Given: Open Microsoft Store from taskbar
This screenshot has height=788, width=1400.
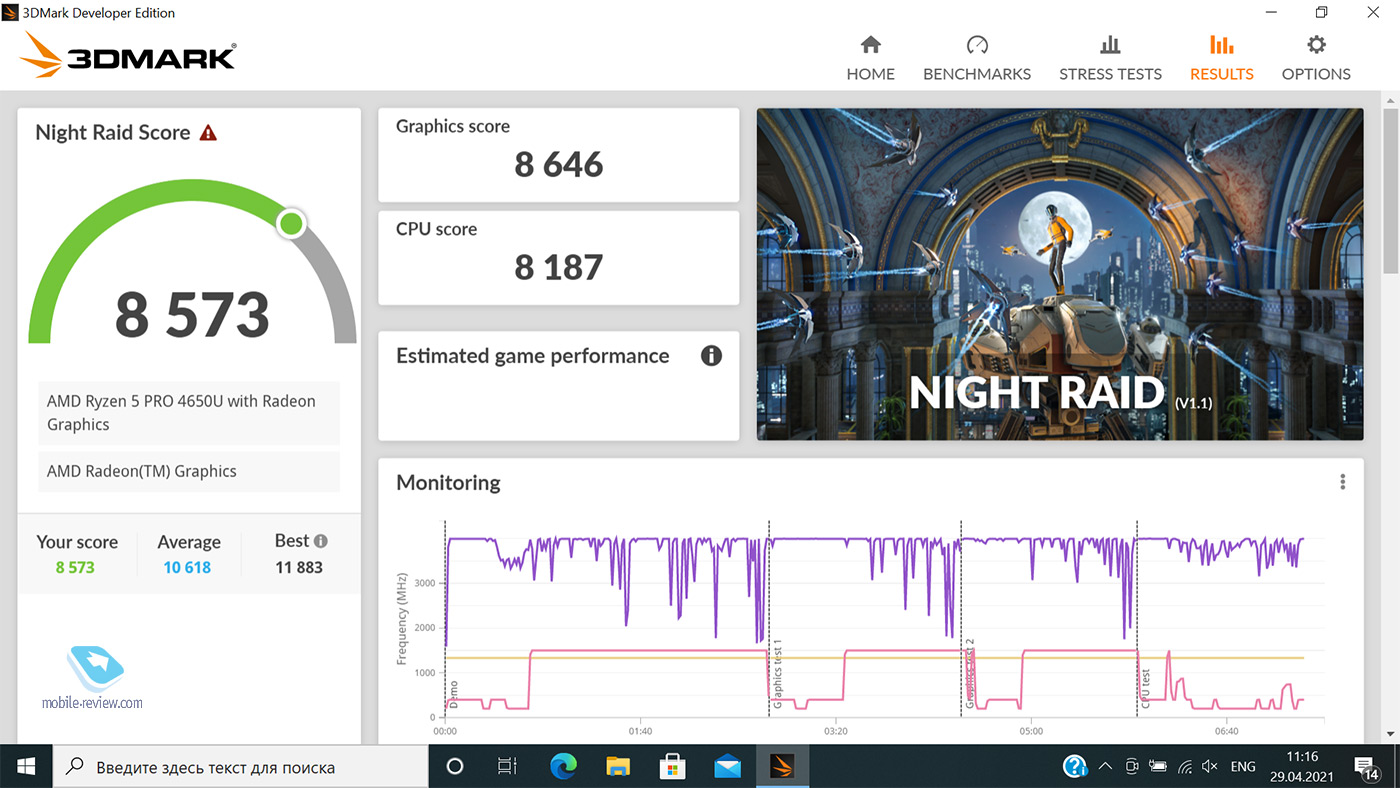Looking at the screenshot, I should (673, 767).
